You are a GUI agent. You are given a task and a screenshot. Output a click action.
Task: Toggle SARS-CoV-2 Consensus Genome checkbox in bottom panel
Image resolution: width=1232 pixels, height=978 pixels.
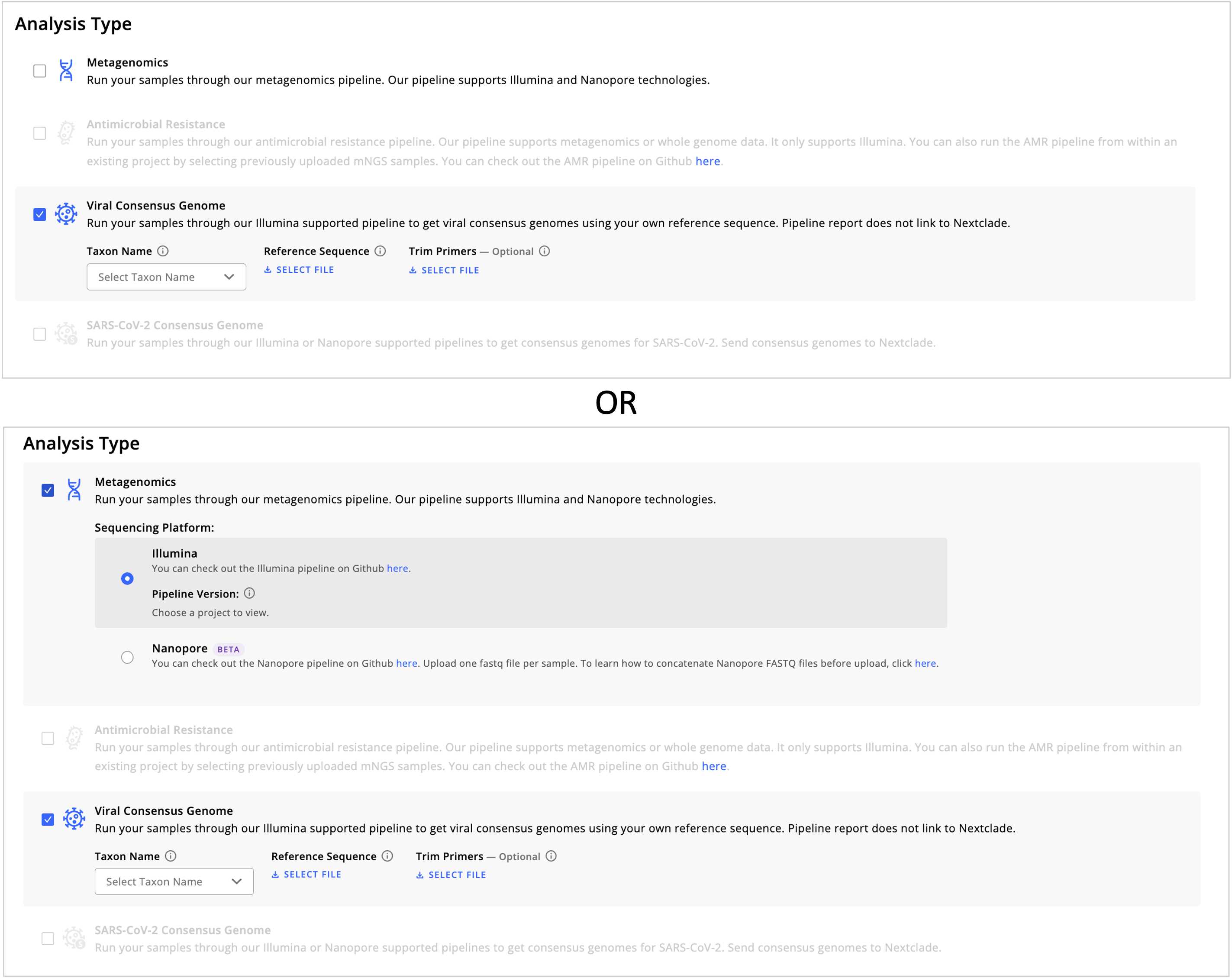coord(48,939)
